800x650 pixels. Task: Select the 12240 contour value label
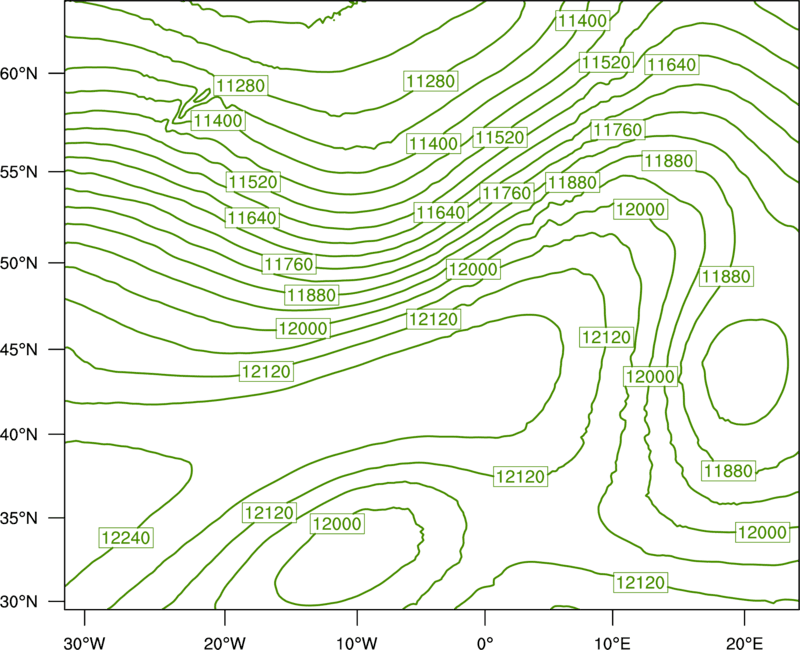126,538
